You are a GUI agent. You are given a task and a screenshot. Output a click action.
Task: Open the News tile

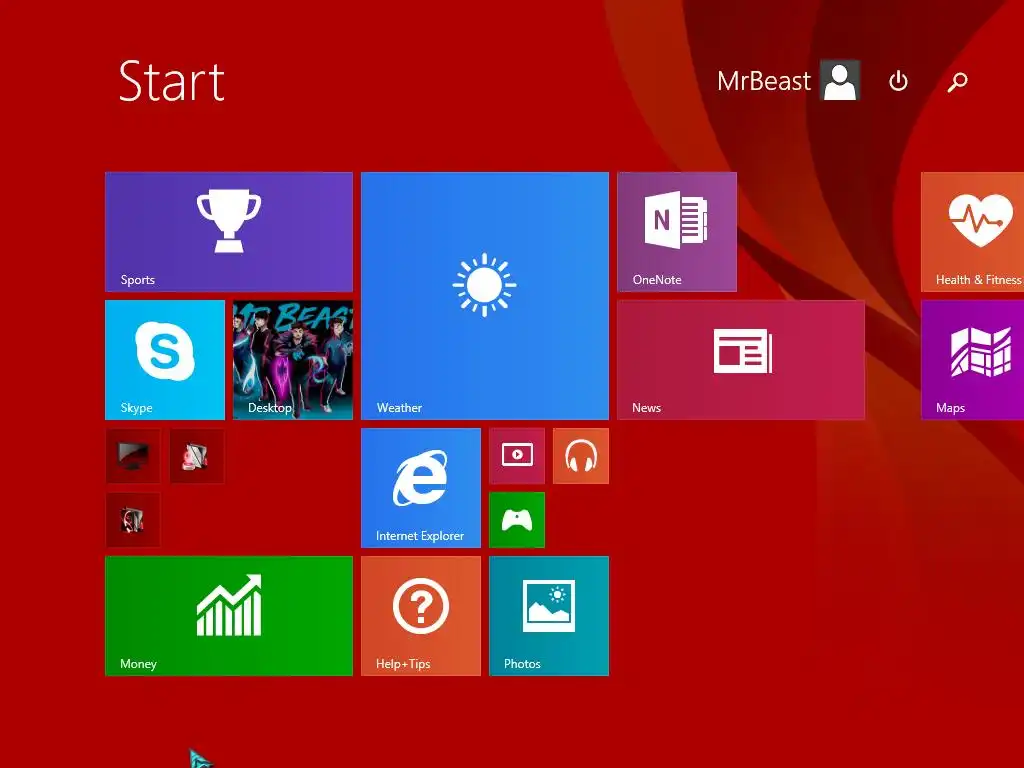pos(741,360)
